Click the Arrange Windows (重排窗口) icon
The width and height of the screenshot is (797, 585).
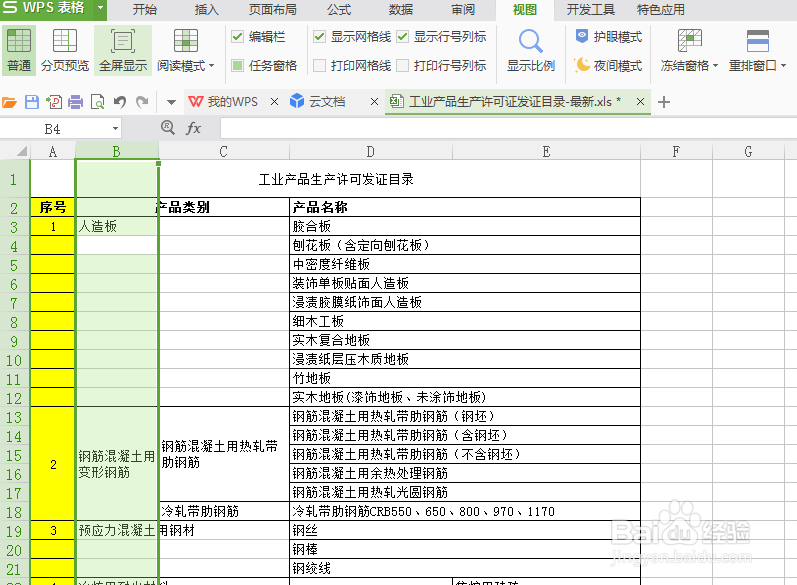pyautogui.click(x=757, y=41)
